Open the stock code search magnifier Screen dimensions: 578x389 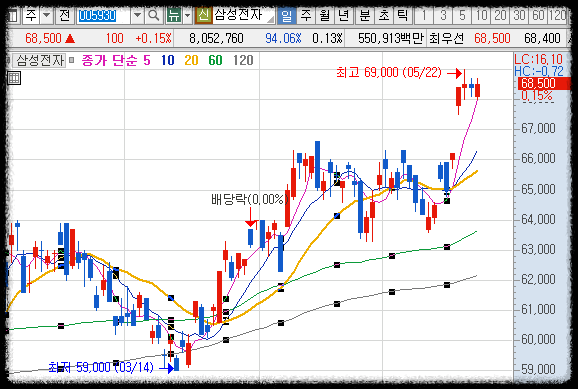point(154,16)
